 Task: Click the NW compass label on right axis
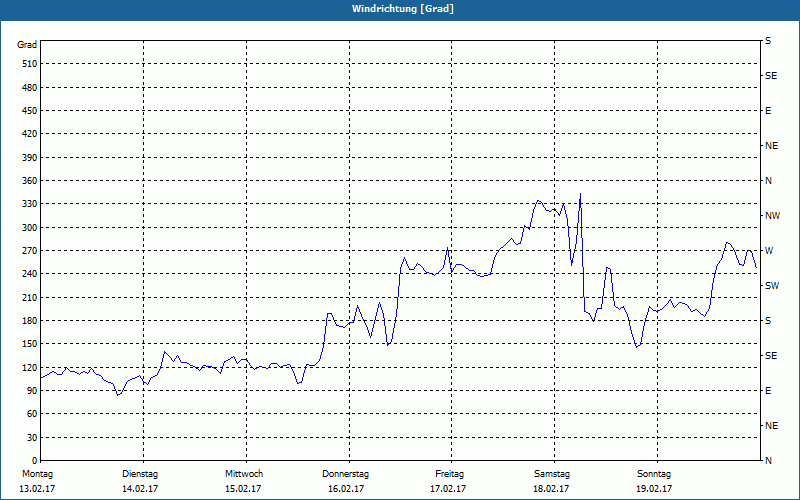click(772, 216)
